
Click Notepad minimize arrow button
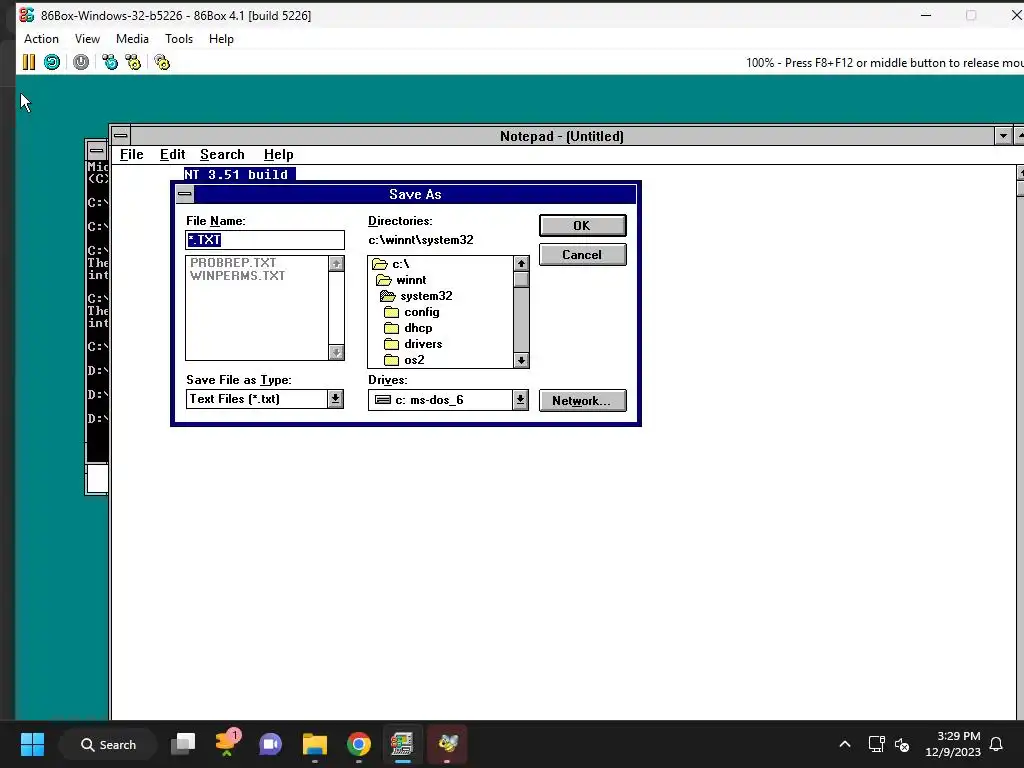(x=1003, y=136)
